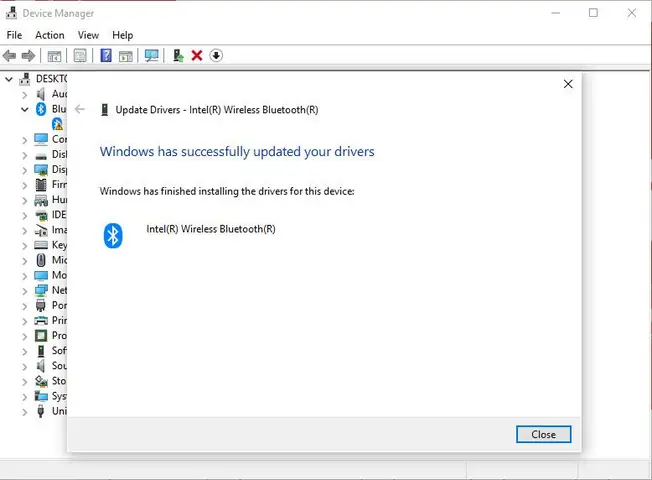Expand the Universal Serial Bus category

point(25,412)
